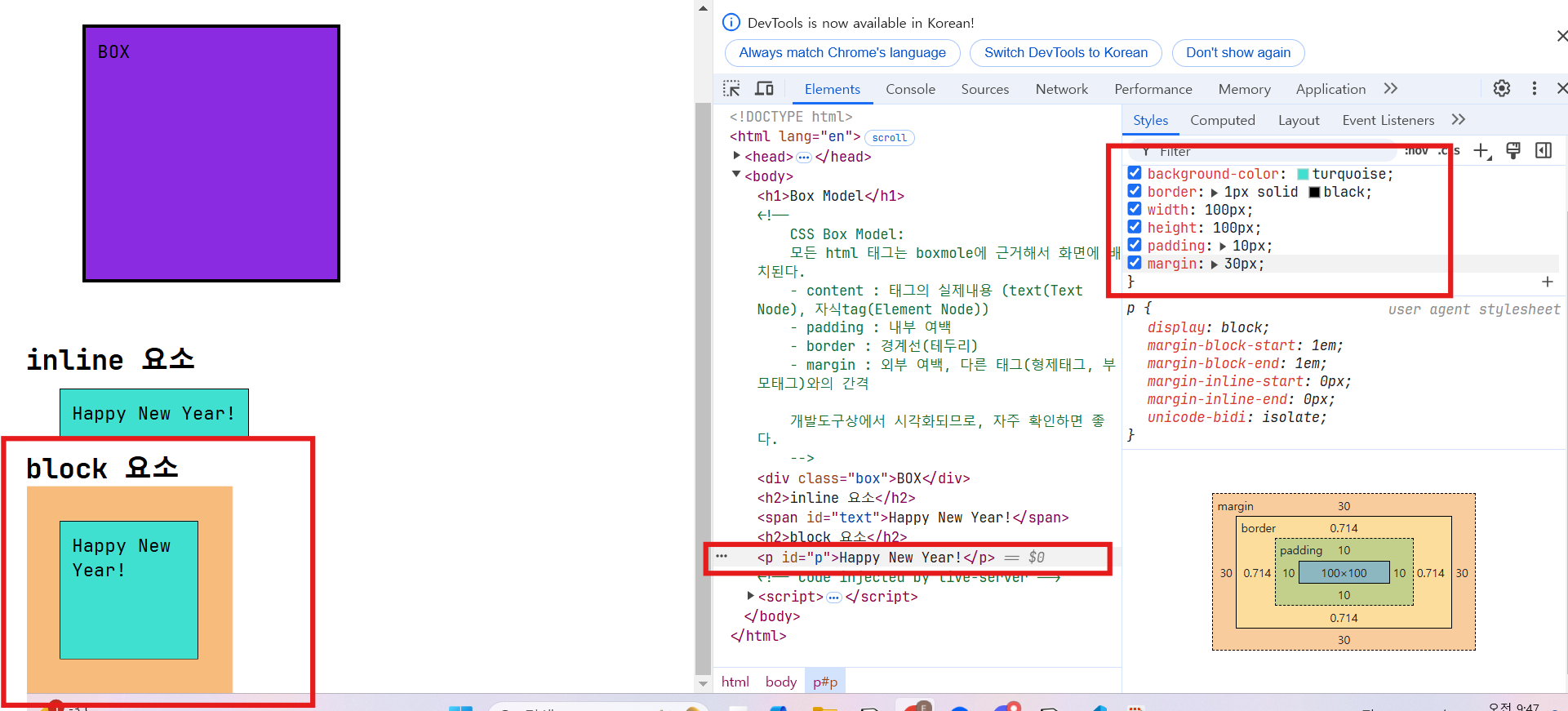Toggle the device toolbar icon
The width and height of the screenshot is (1568, 711).
coord(764,88)
